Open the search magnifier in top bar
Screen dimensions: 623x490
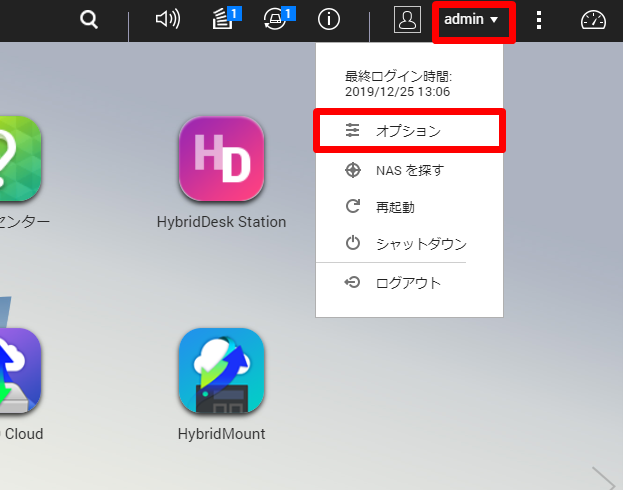(89, 19)
